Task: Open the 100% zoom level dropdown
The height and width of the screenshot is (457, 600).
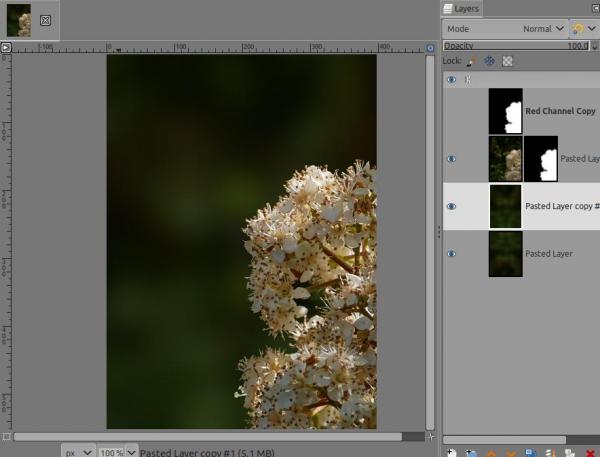Action: (x=116, y=452)
